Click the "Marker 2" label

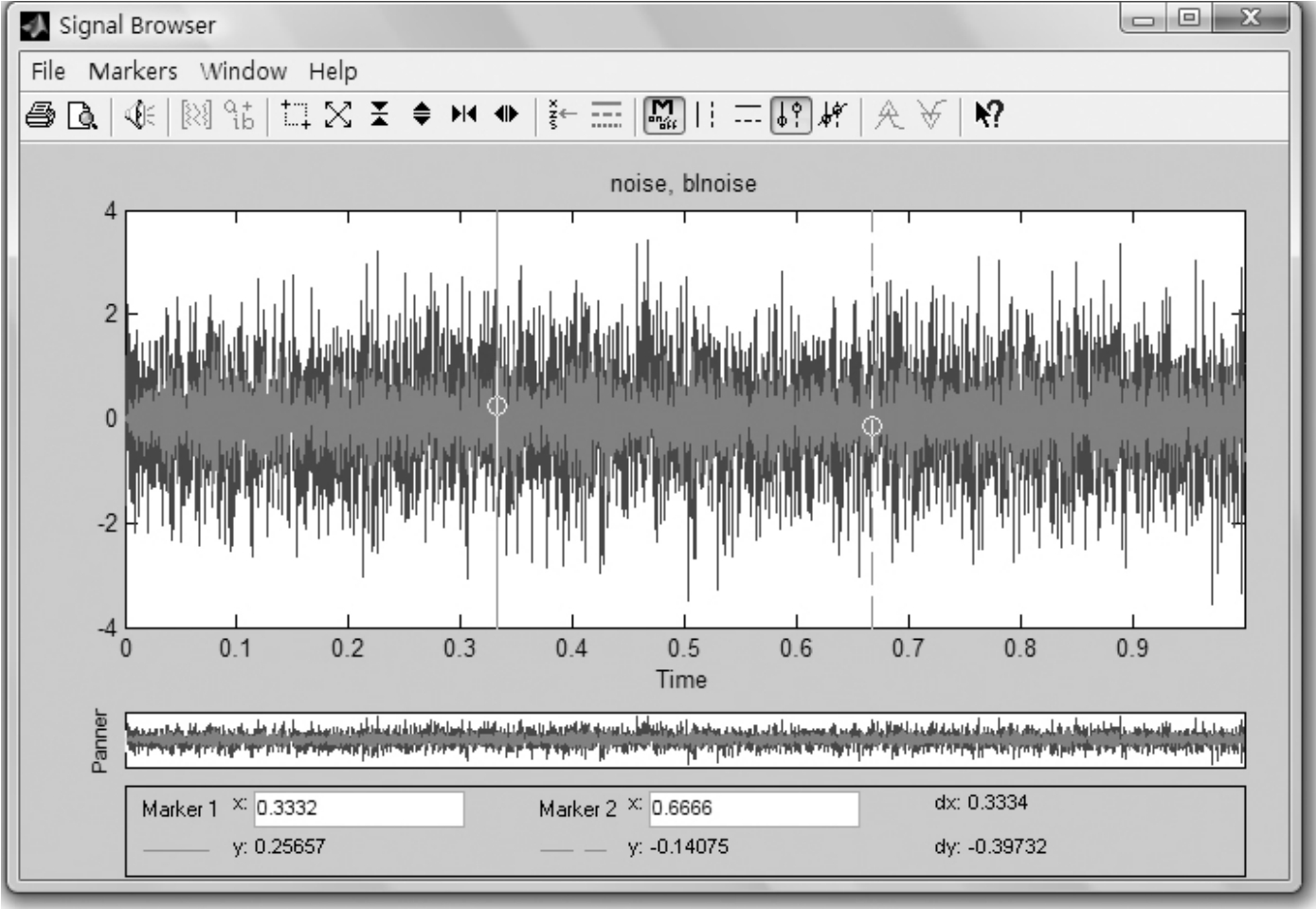tap(577, 809)
